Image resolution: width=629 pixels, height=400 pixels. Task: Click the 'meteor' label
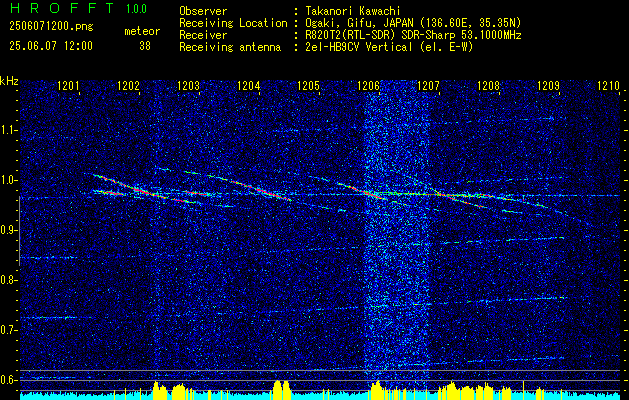coord(142,31)
